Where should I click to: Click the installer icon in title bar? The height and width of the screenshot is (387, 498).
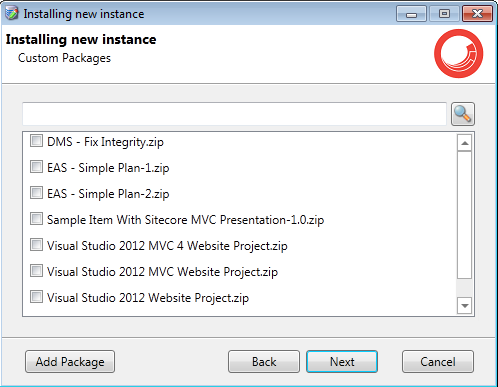tap(11, 13)
